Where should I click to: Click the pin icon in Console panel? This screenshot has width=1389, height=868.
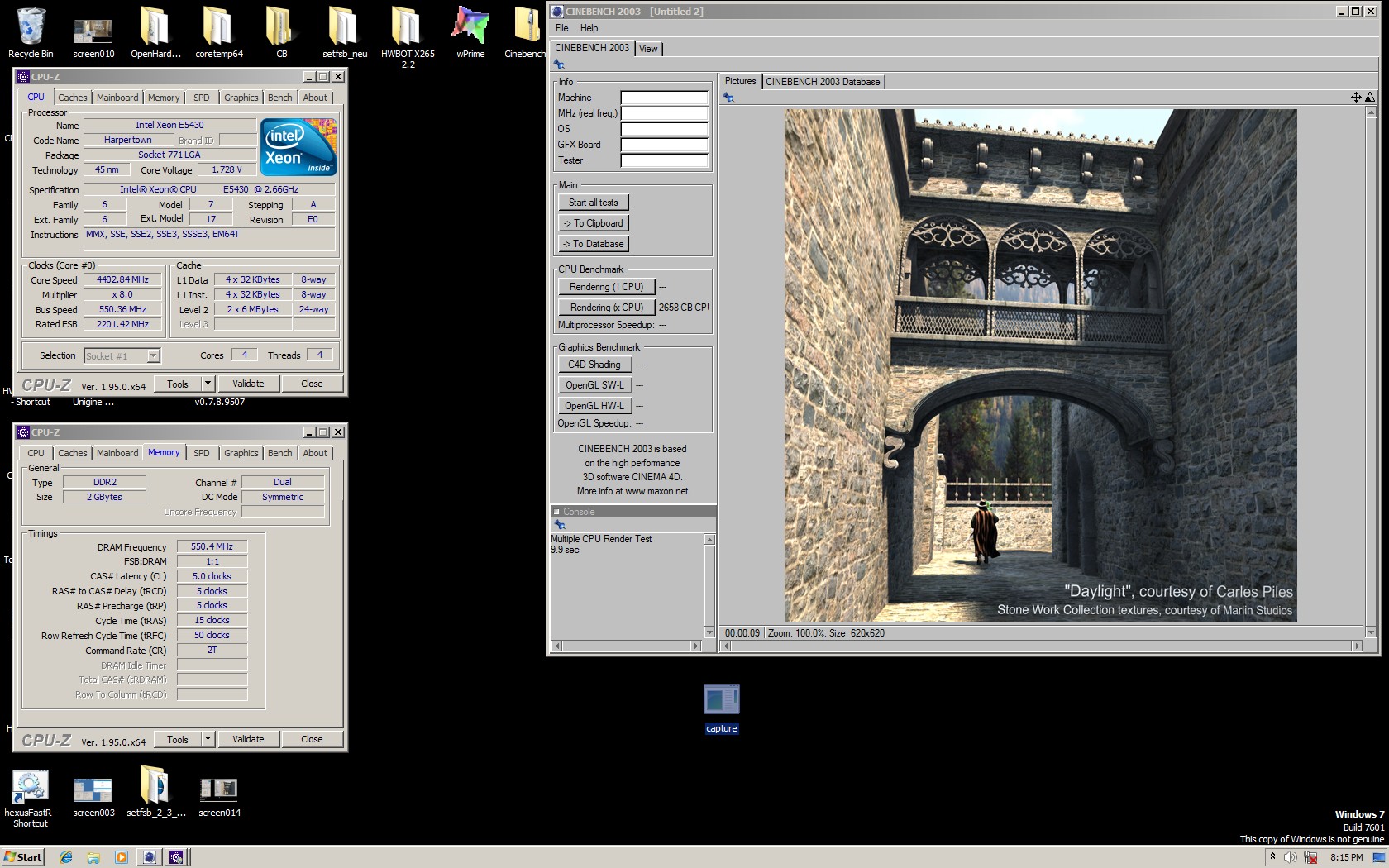(559, 525)
